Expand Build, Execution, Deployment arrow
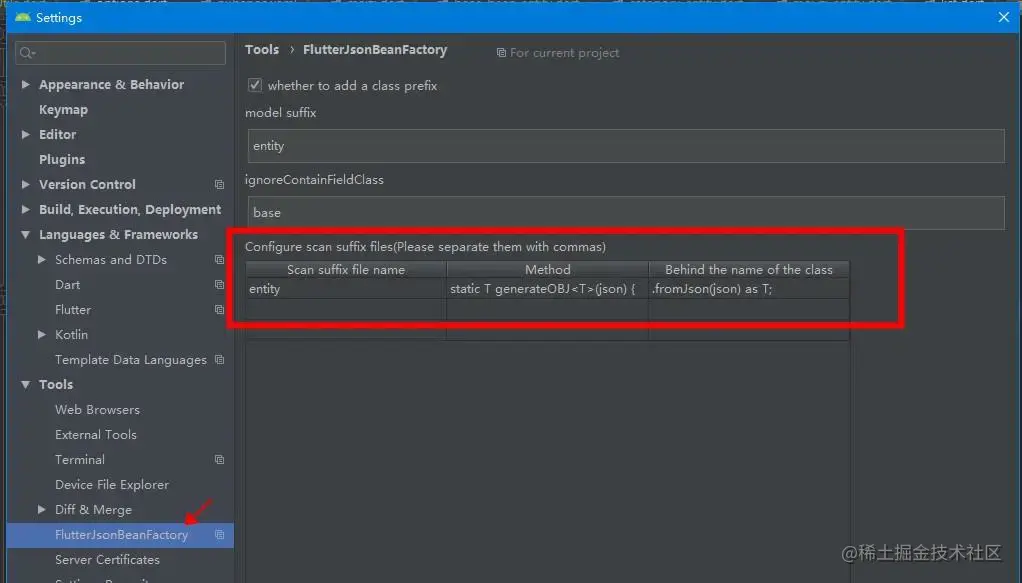Screen dimensions: 1022x583 click(25, 209)
